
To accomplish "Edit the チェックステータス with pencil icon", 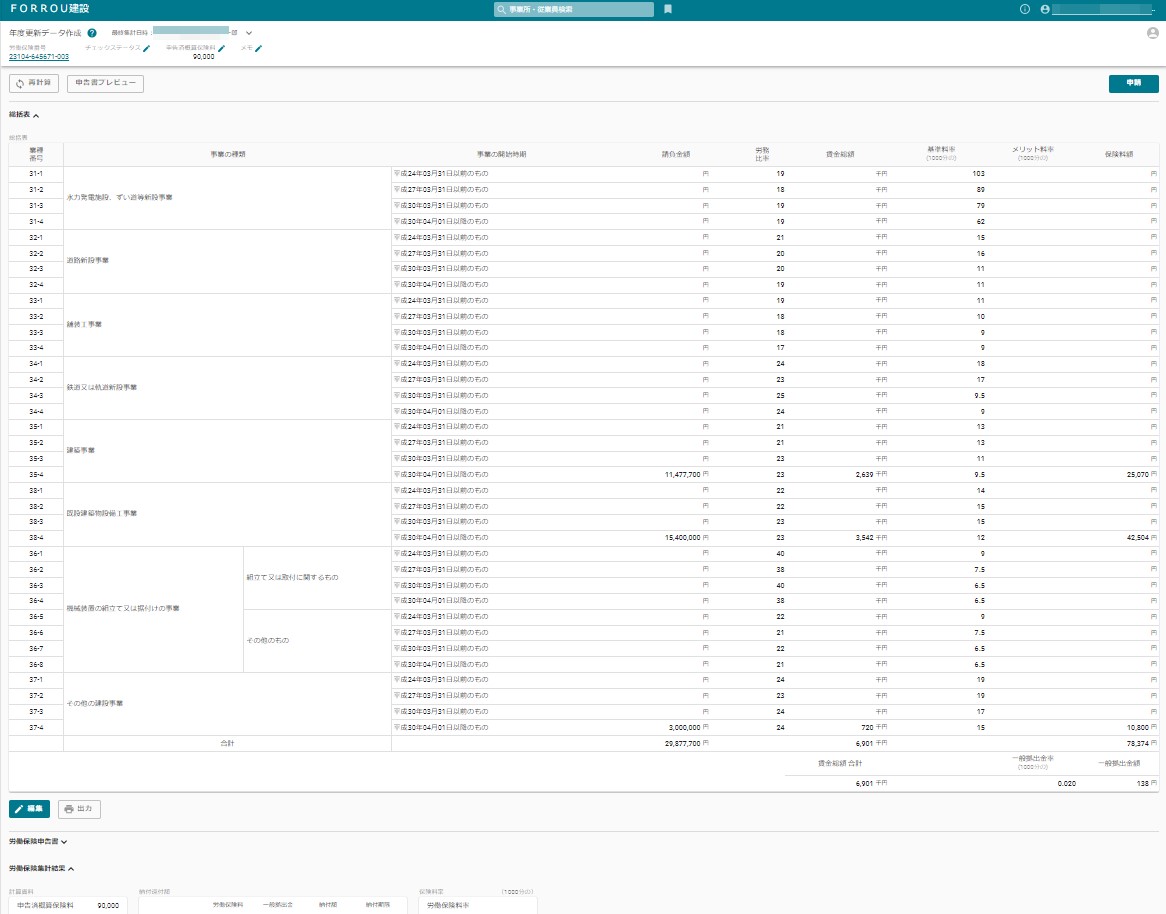I will [x=147, y=48].
